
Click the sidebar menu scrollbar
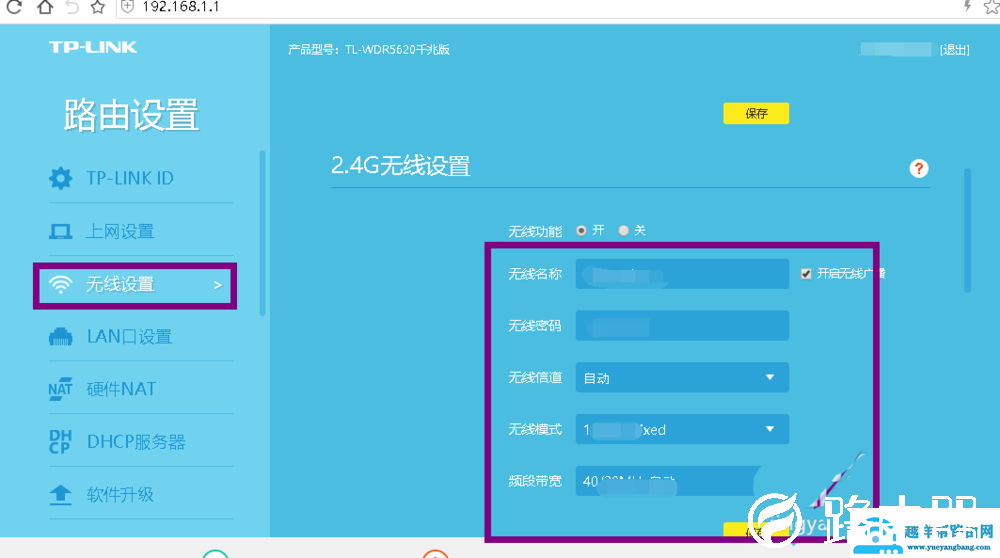pyautogui.click(x=262, y=233)
